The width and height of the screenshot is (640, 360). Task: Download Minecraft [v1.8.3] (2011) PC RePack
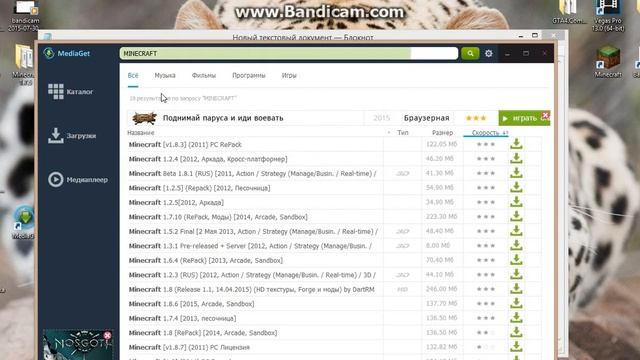pos(516,144)
